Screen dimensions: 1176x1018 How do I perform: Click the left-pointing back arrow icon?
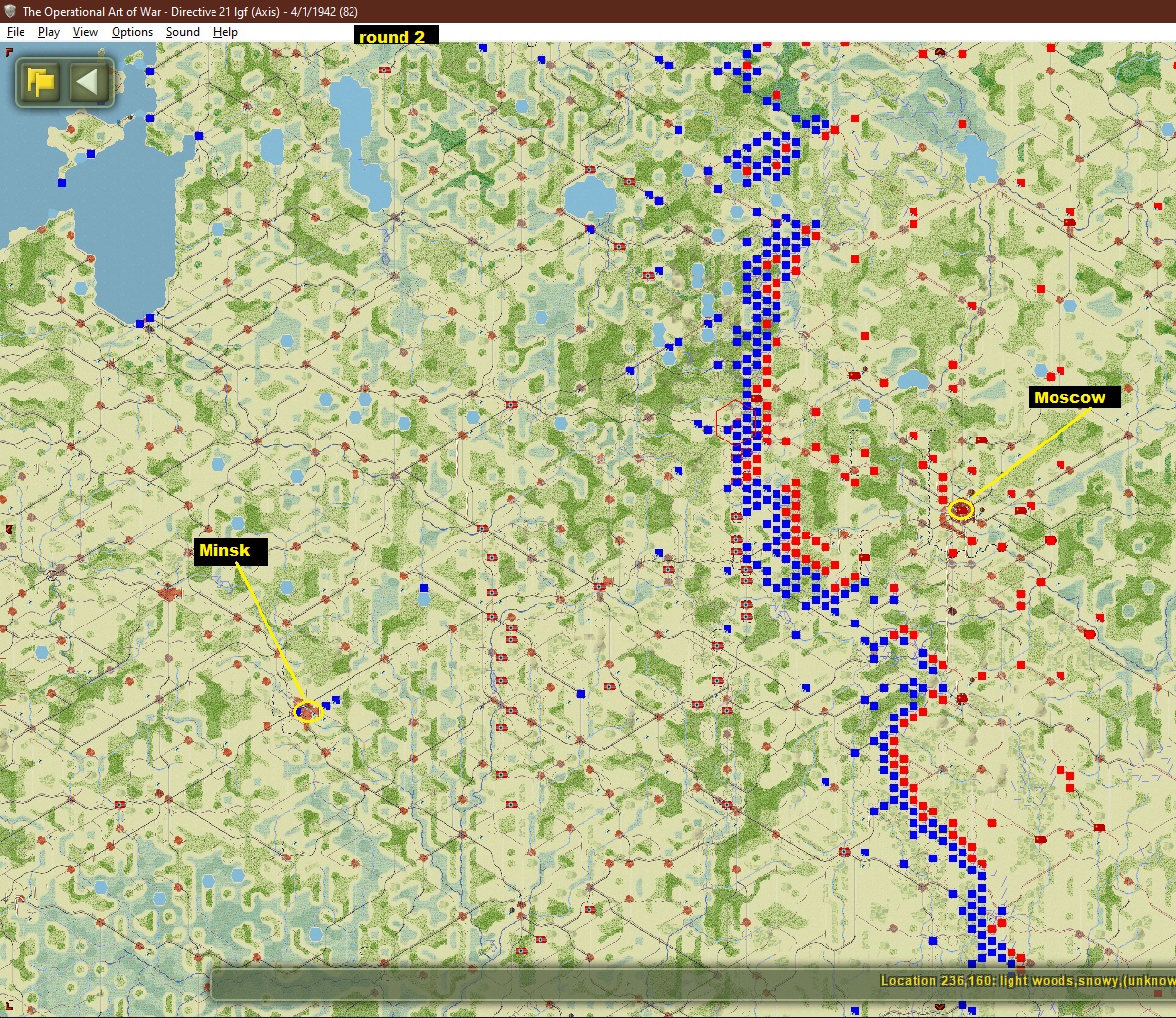click(x=87, y=82)
